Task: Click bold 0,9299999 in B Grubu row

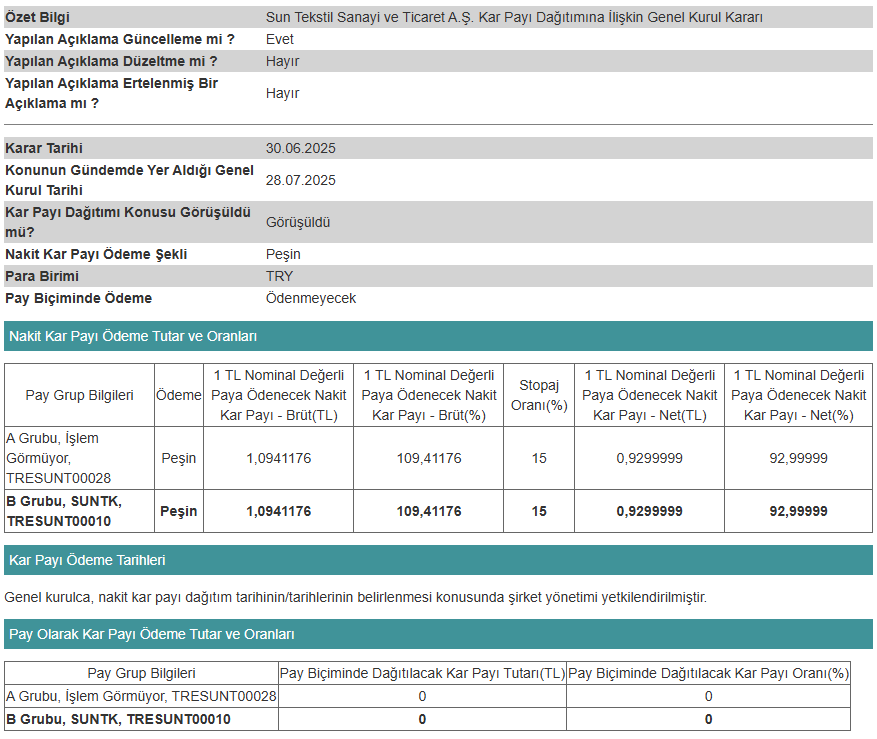Action: [x=649, y=511]
